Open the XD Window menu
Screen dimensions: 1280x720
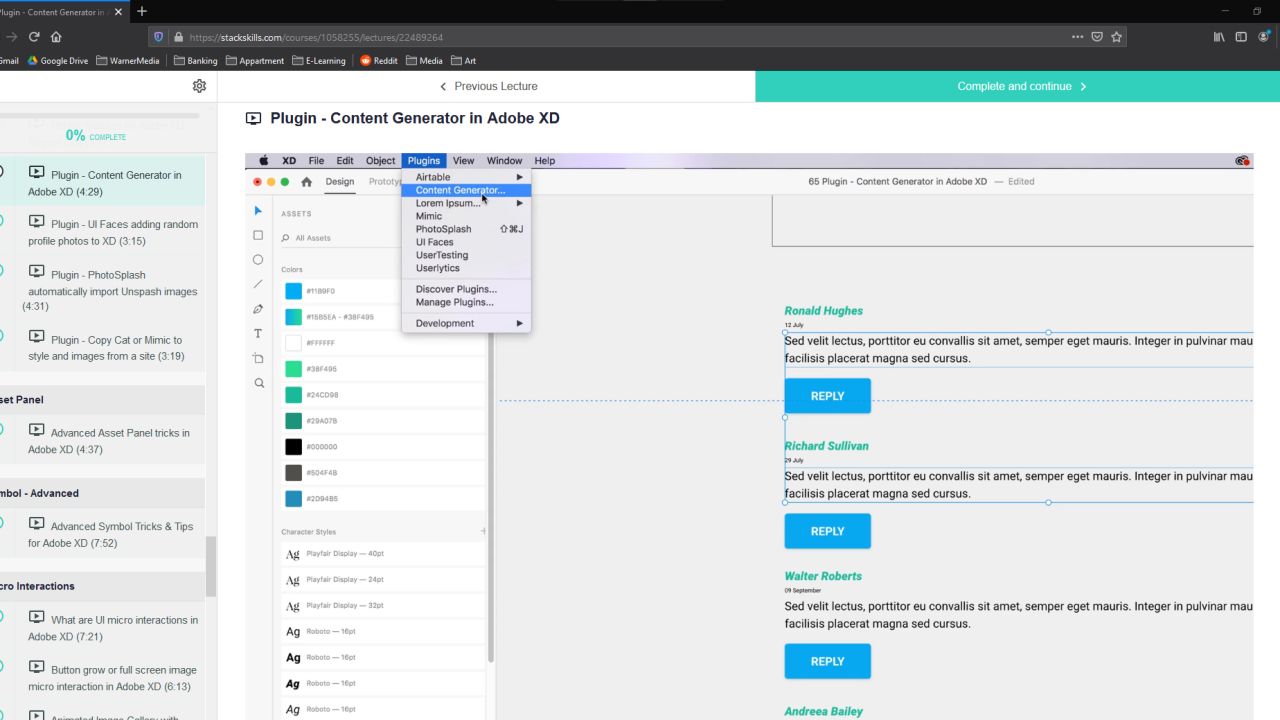point(504,160)
